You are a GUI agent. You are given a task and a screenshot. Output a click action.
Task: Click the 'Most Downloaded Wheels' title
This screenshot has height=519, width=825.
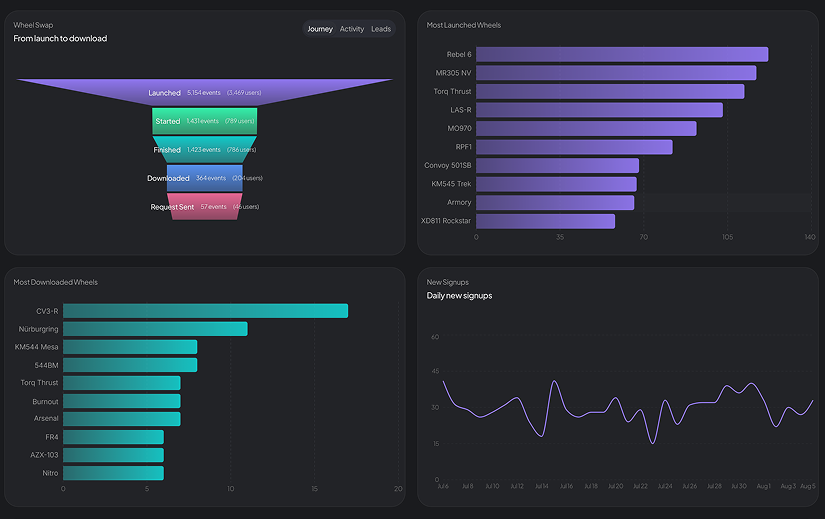pyautogui.click(x=55, y=282)
